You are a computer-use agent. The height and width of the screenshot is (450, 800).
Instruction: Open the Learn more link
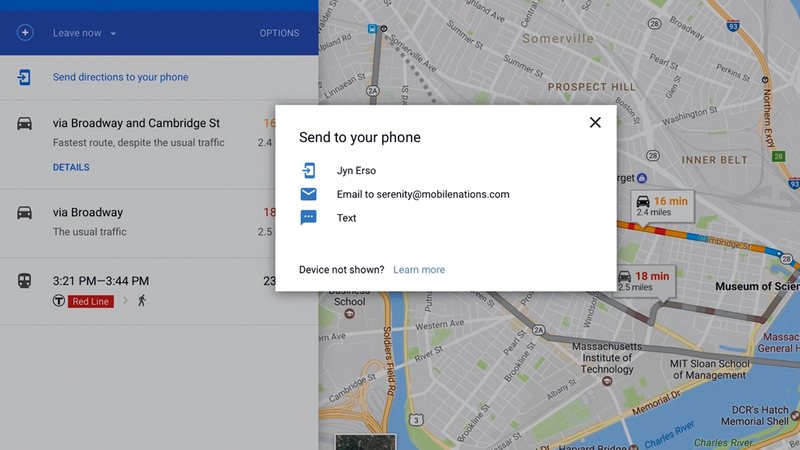coord(419,270)
